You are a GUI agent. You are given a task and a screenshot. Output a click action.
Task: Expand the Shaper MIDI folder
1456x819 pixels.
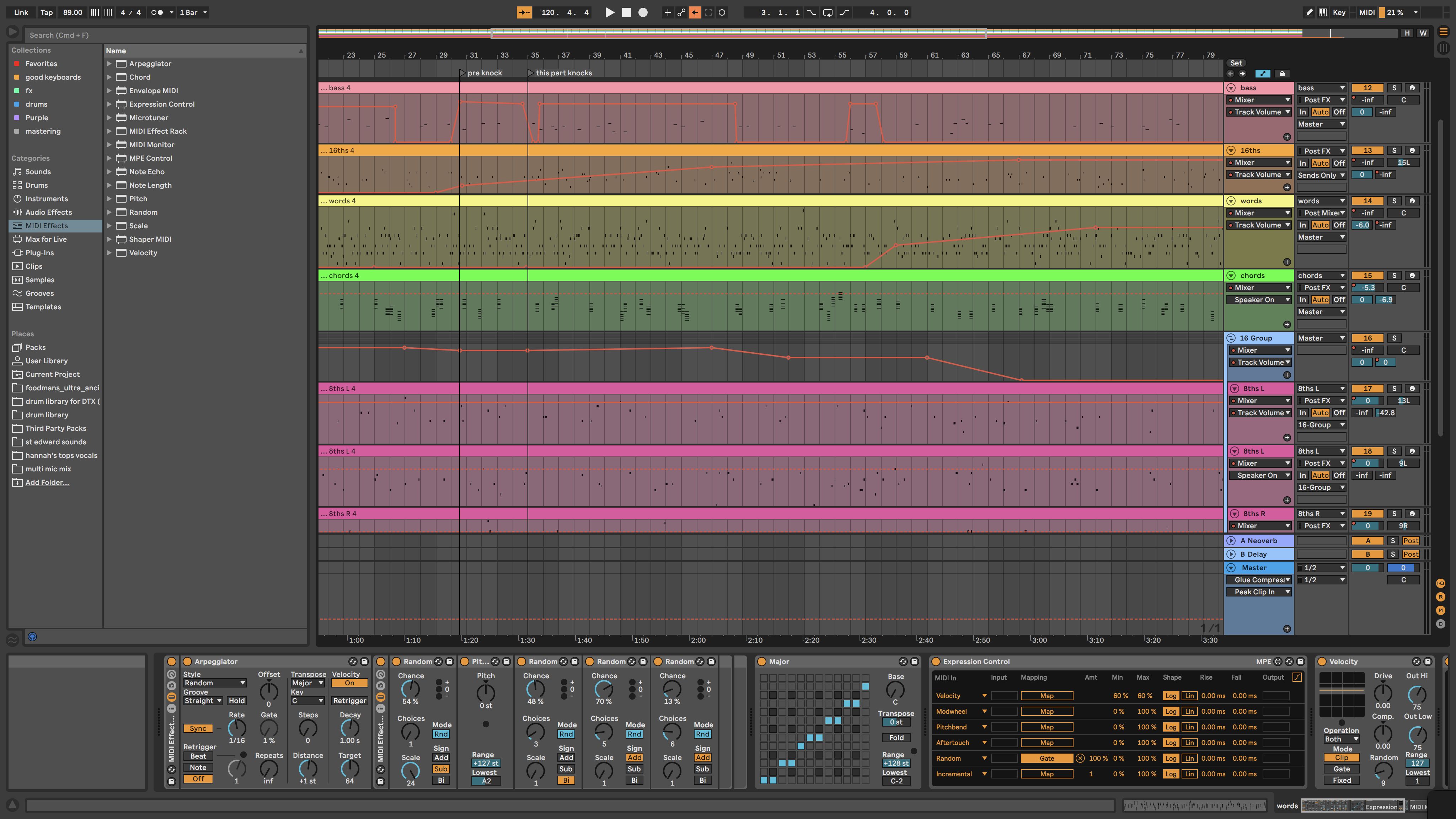(x=109, y=240)
